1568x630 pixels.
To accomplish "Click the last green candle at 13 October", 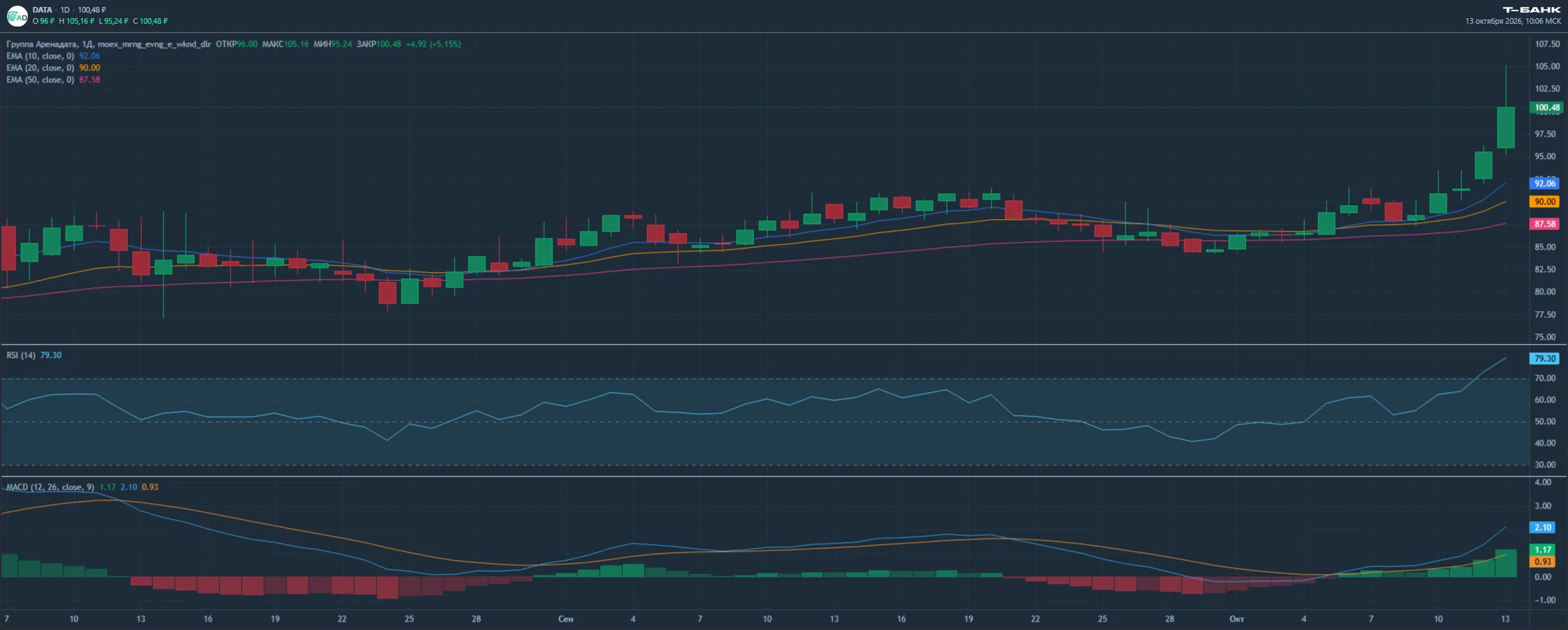I will click(1506, 127).
